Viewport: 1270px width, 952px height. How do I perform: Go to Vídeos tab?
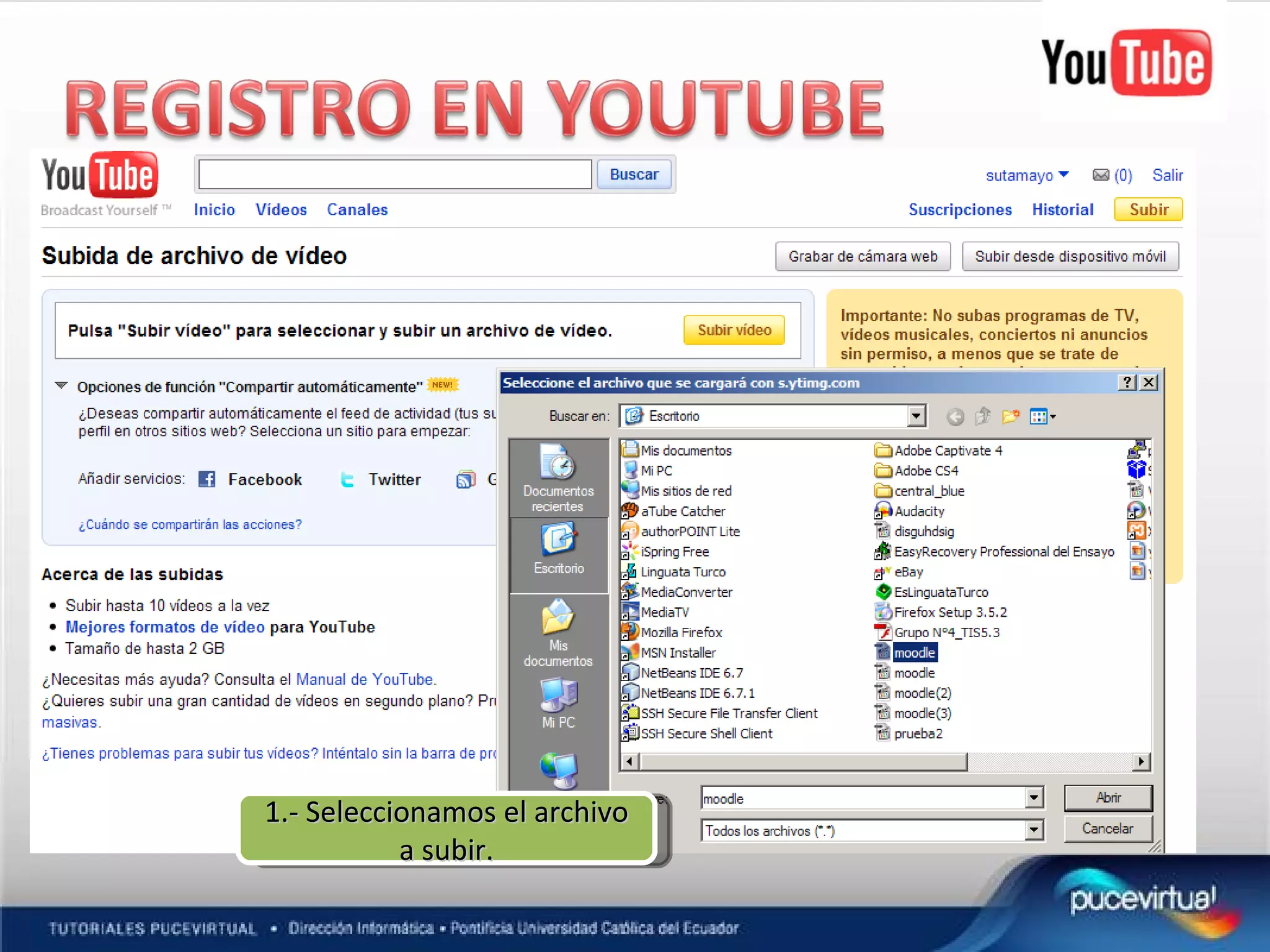tap(281, 210)
